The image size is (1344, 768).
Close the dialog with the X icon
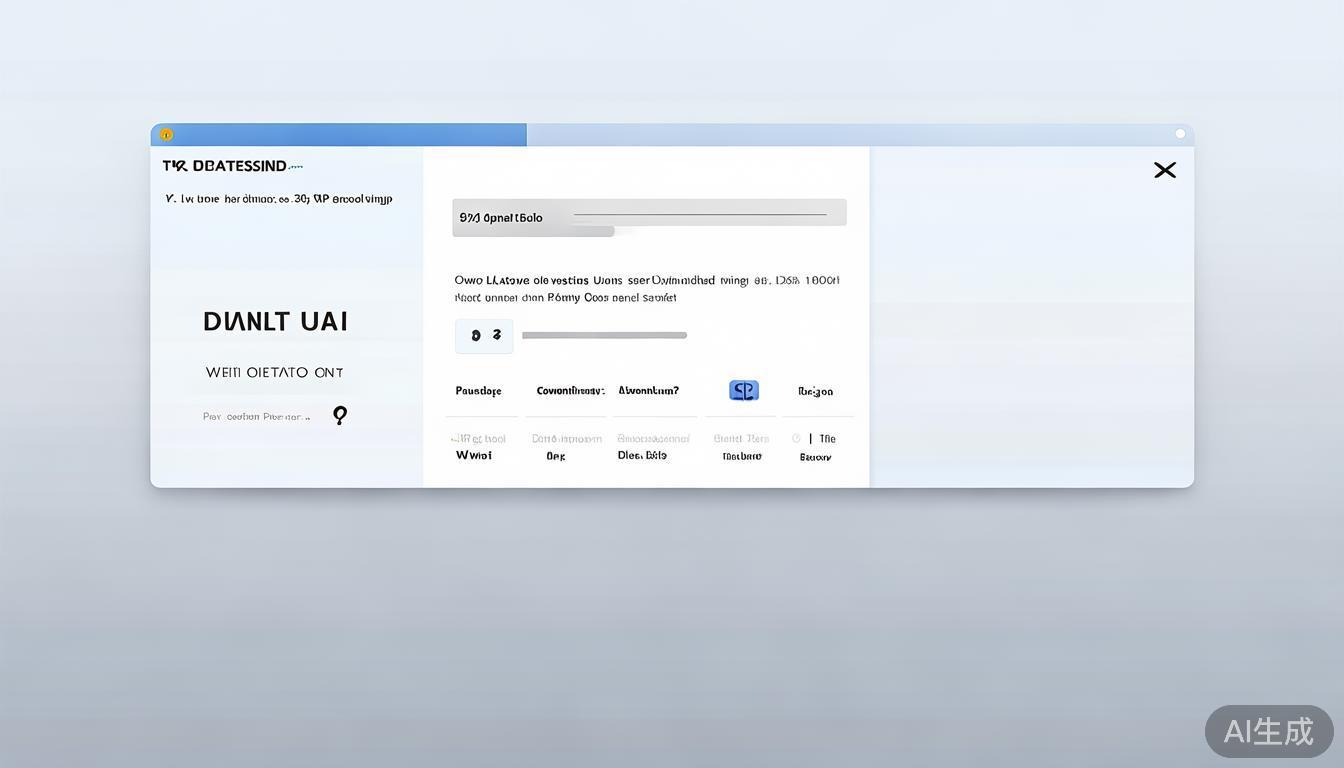1164,170
